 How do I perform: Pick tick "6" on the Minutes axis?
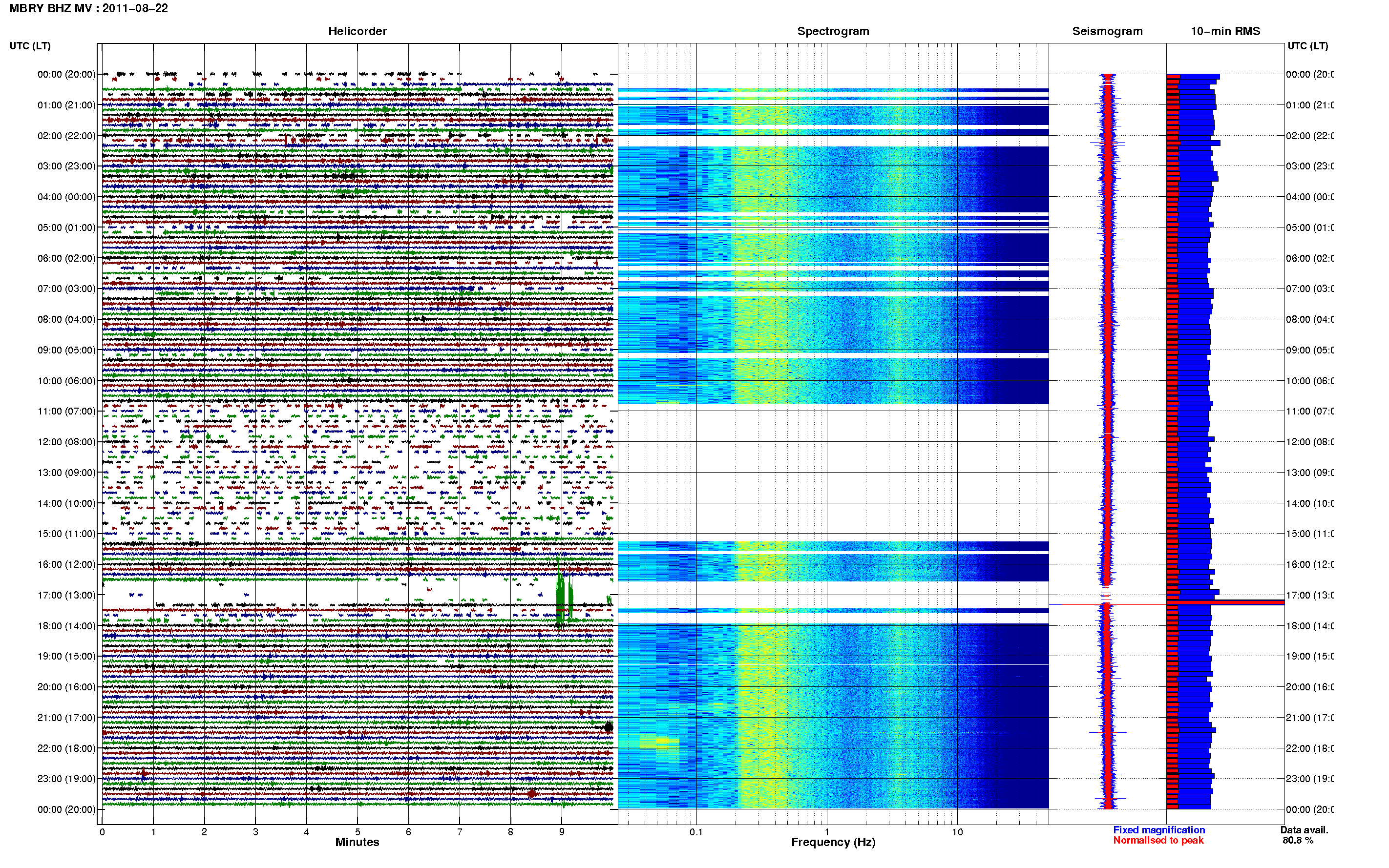tap(408, 832)
